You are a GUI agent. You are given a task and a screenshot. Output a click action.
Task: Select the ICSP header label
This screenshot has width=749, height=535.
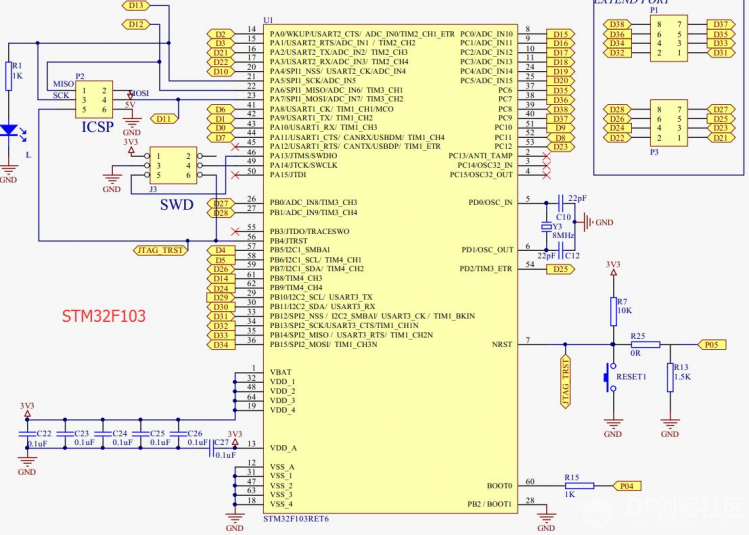tap(97, 127)
